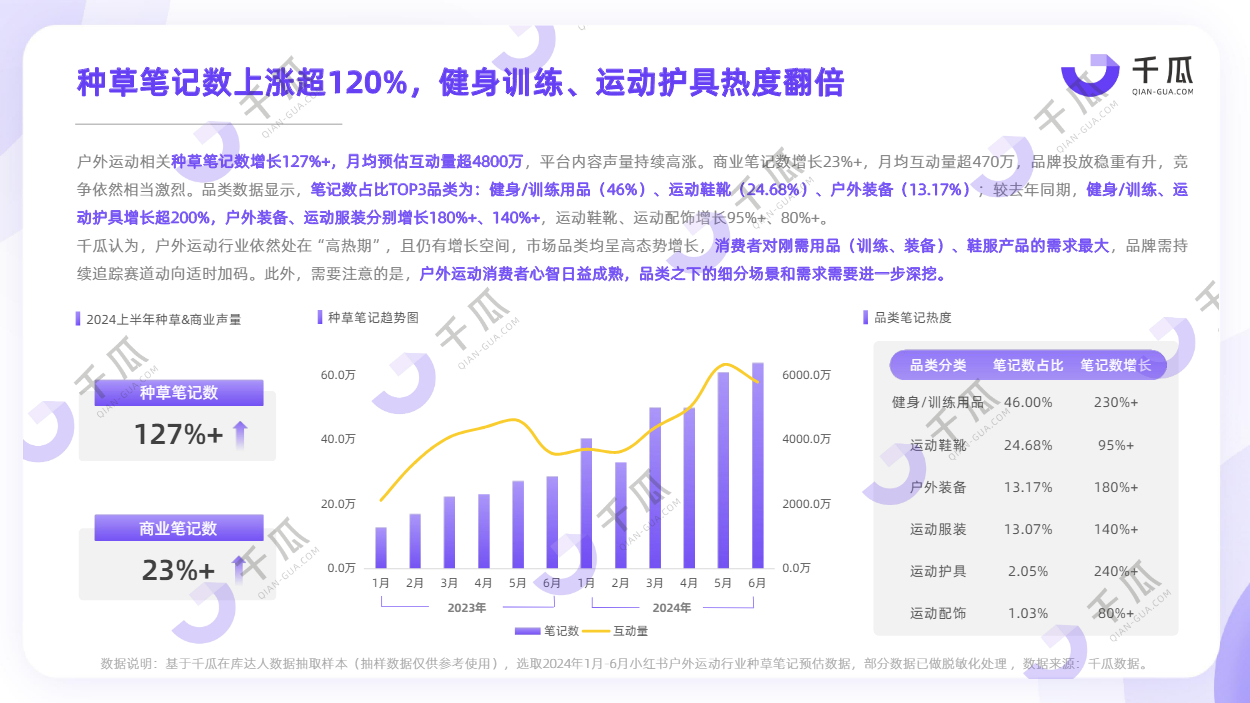Click the 80%+ cell
Image resolution: width=1250 pixels, height=703 pixels.
point(1117,613)
